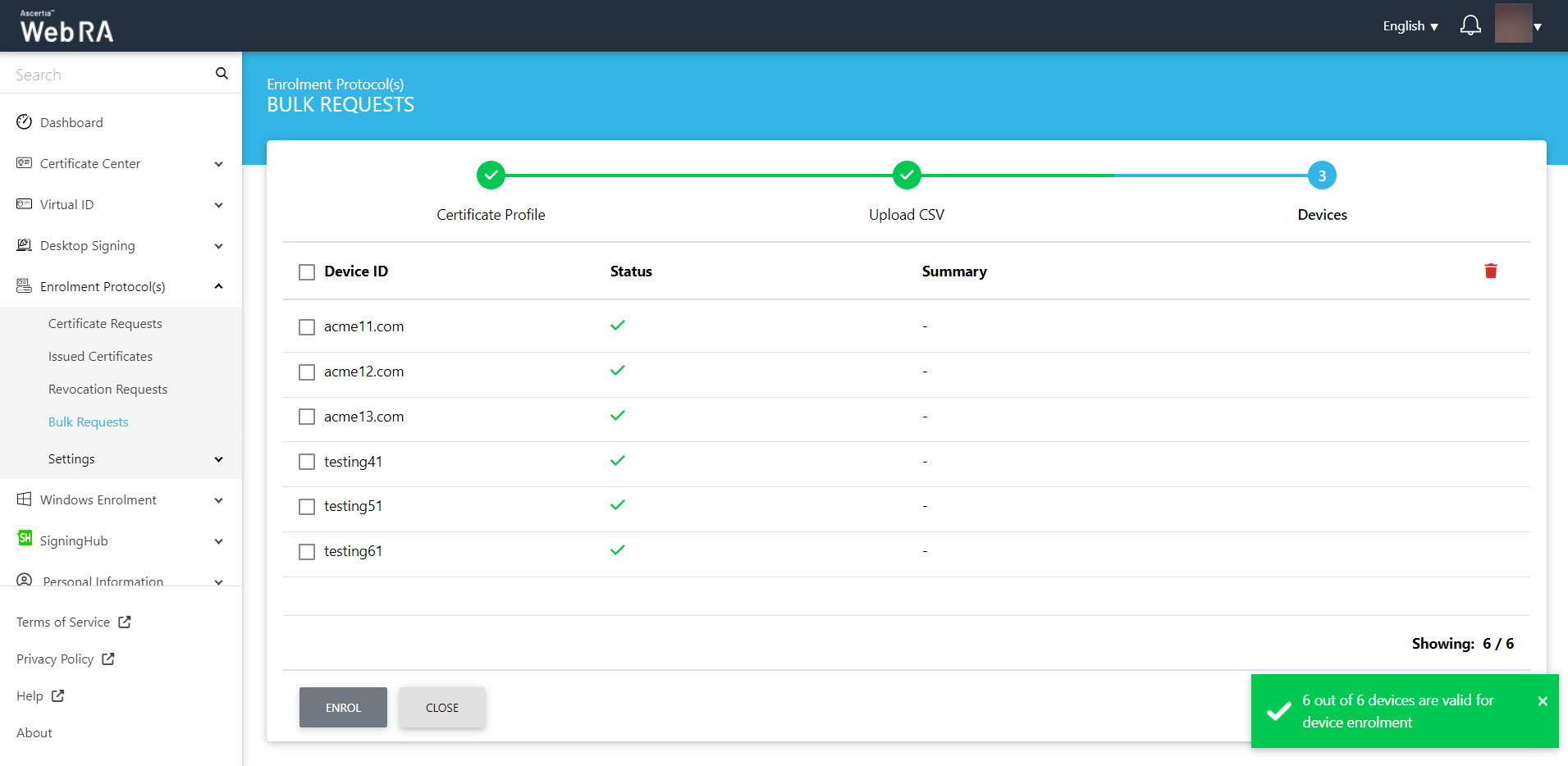
Task: Click the Certificate Profile step checkmark
Action: point(491,175)
